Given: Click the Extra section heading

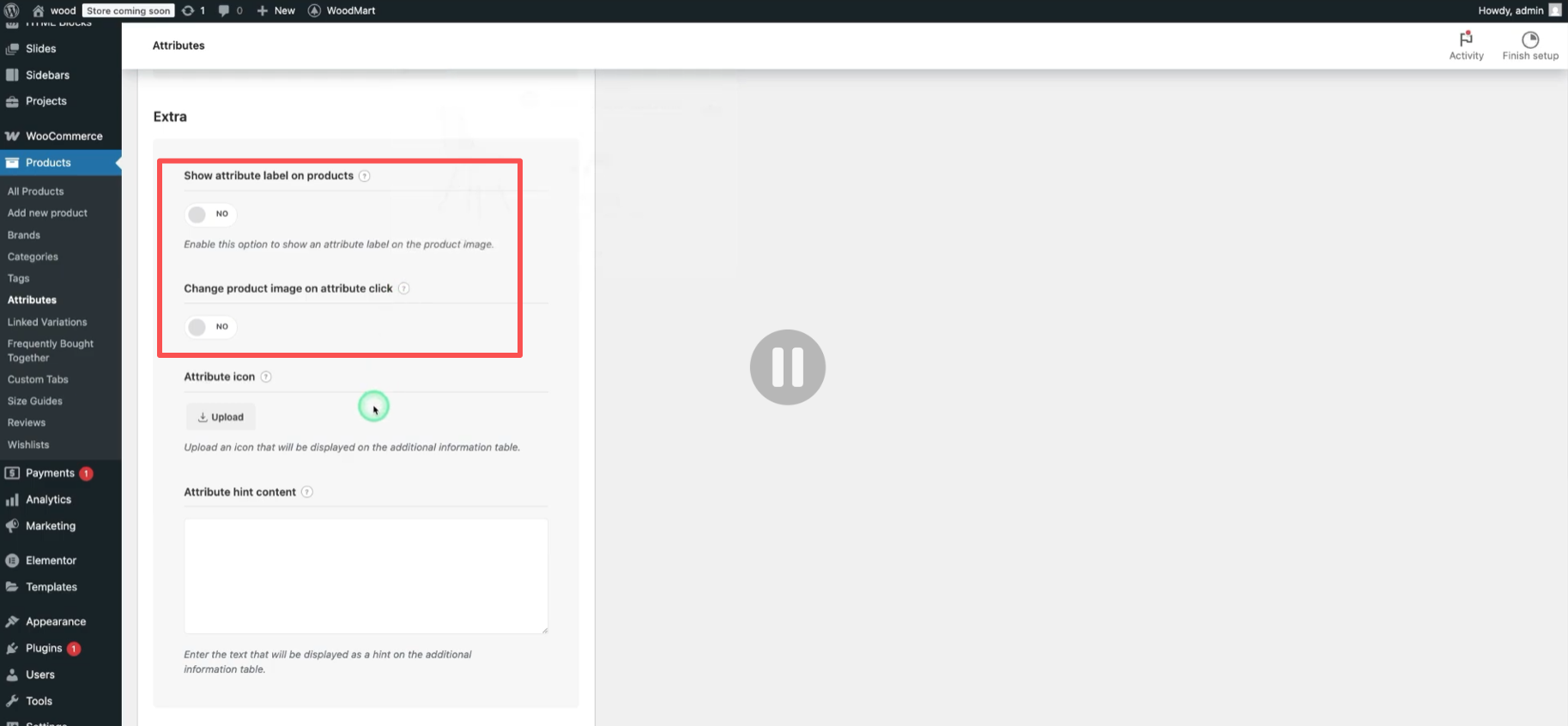Looking at the screenshot, I should coord(170,117).
